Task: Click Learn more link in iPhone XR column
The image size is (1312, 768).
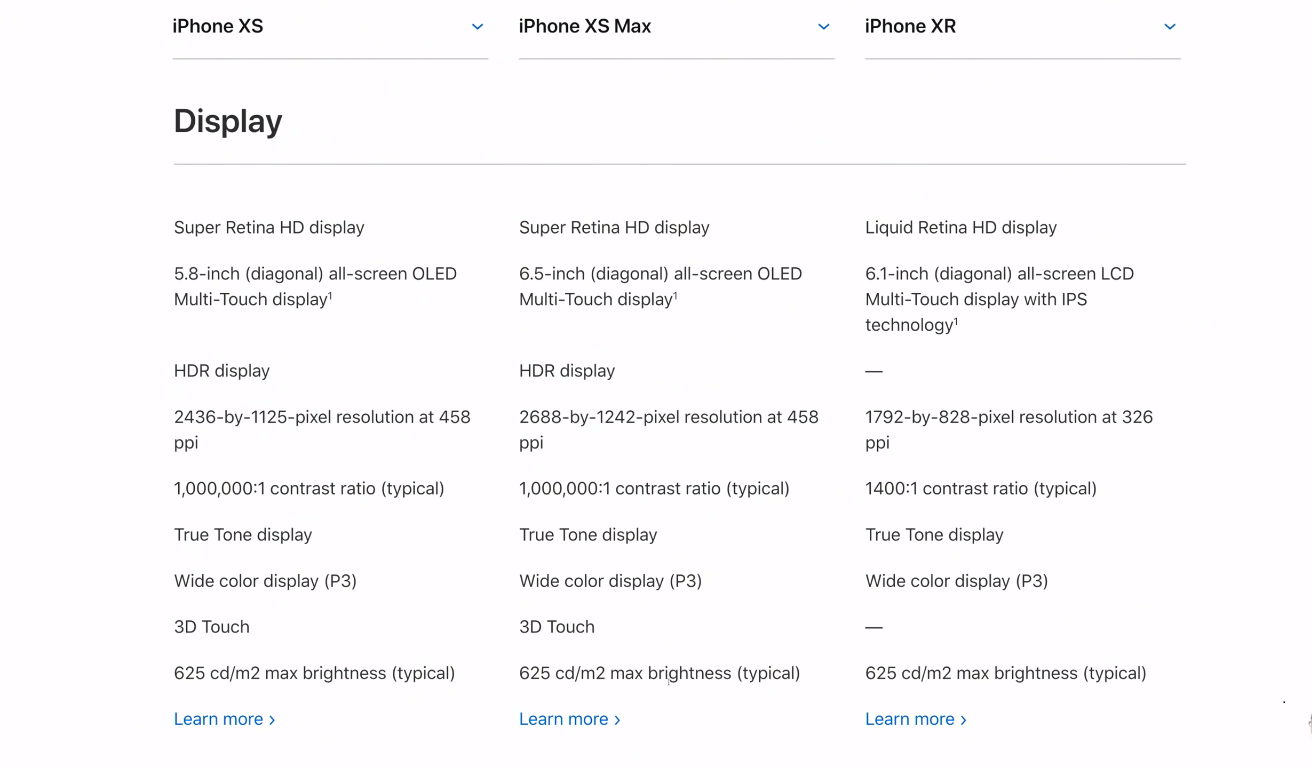Action: click(x=915, y=719)
